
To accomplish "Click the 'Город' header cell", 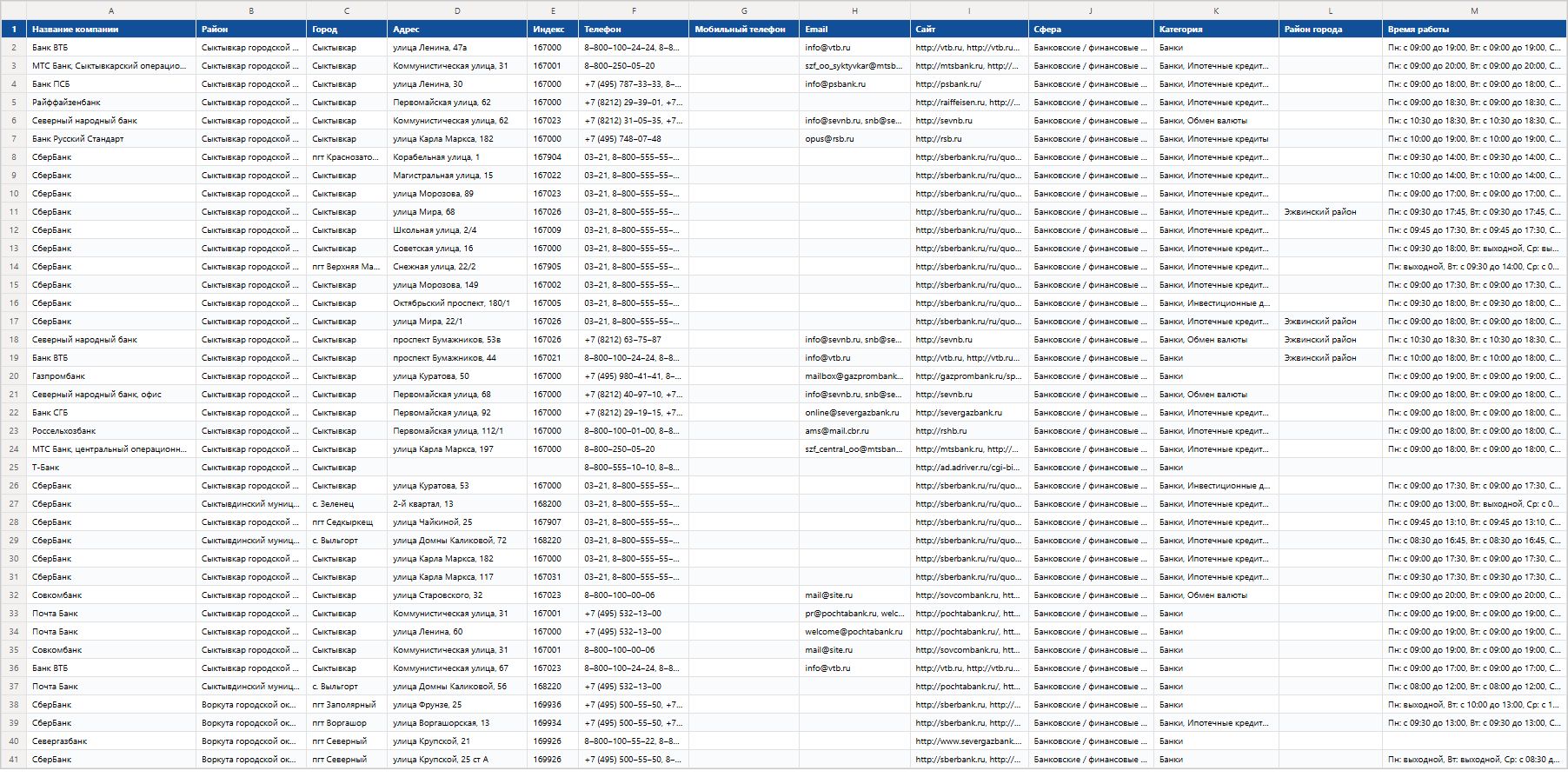I will pyautogui.click(x=347, y=30).
